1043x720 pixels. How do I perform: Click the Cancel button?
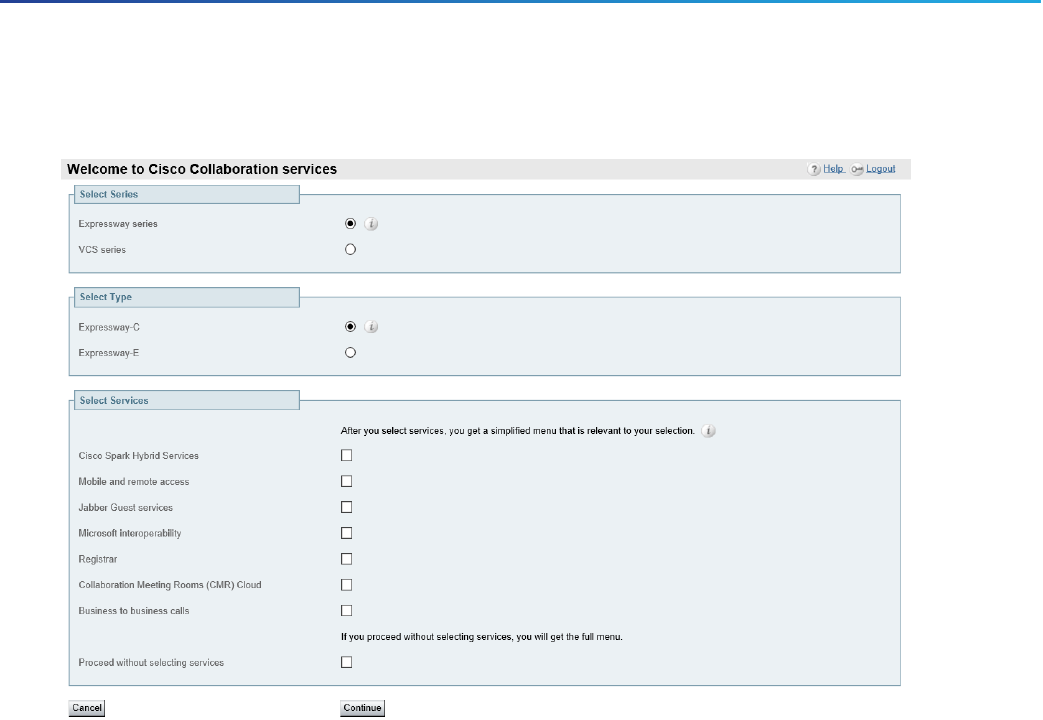pos(87,708)
